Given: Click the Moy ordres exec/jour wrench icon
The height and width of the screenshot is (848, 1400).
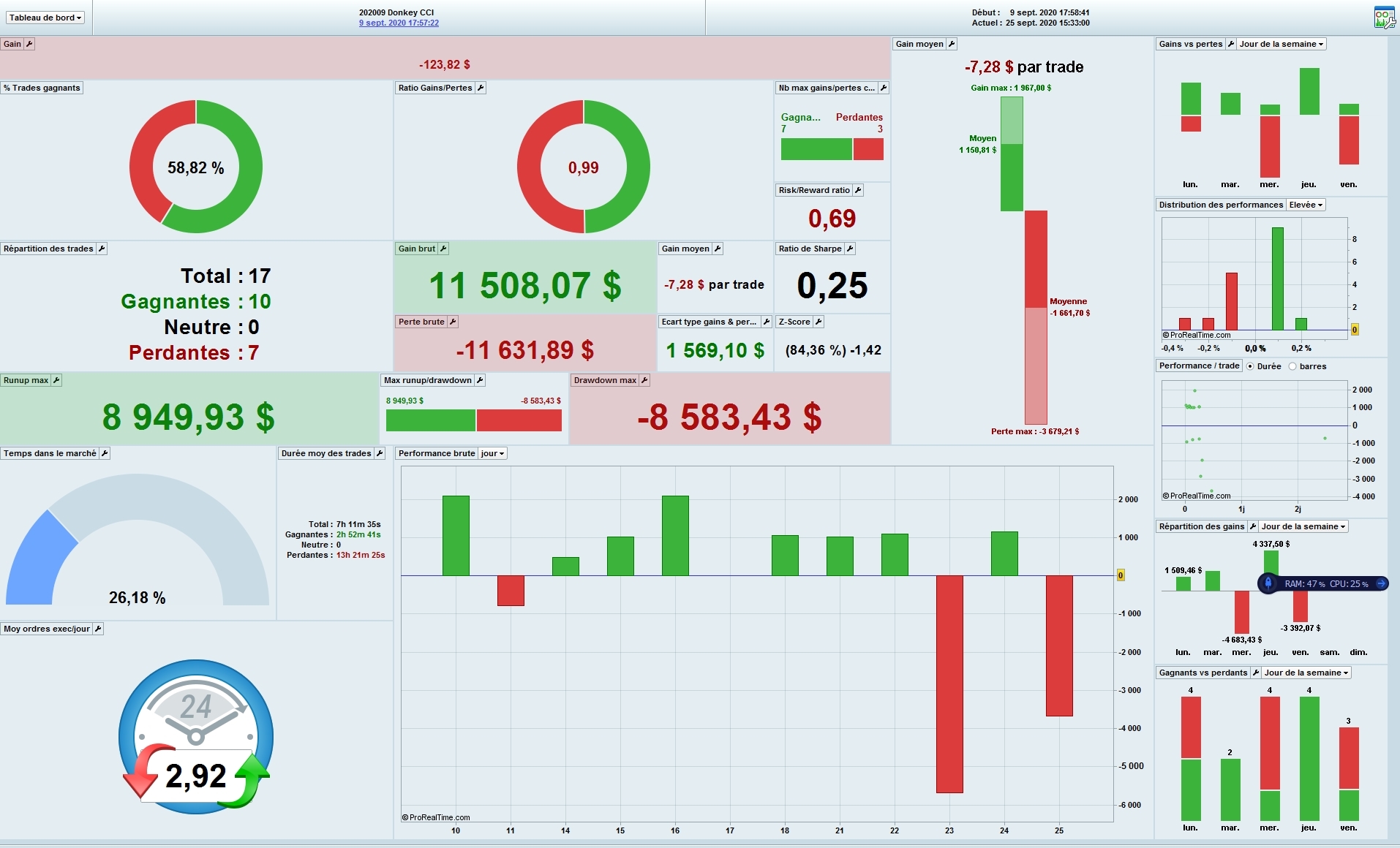Looking at the screenshot, I should pyautogui.click(x=98, y=629).
